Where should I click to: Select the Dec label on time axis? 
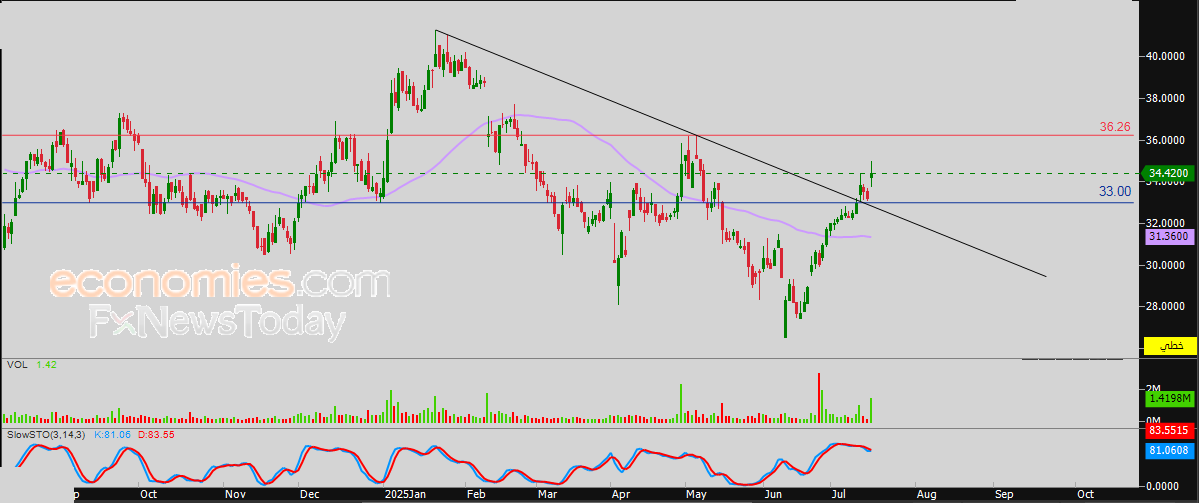[310, 495]
